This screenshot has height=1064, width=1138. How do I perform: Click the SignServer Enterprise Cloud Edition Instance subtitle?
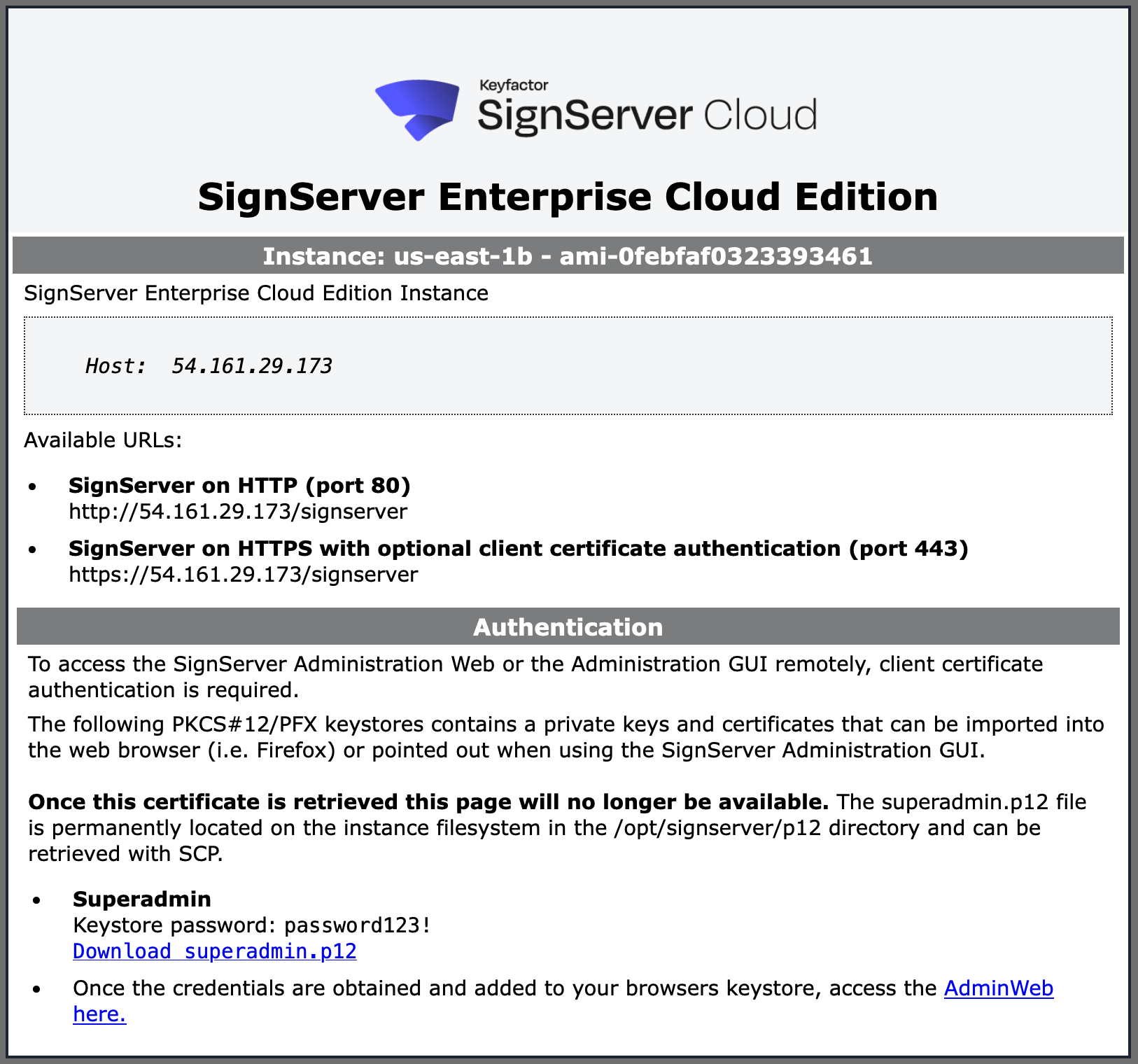pyautogui.click(x=256, y=293)
